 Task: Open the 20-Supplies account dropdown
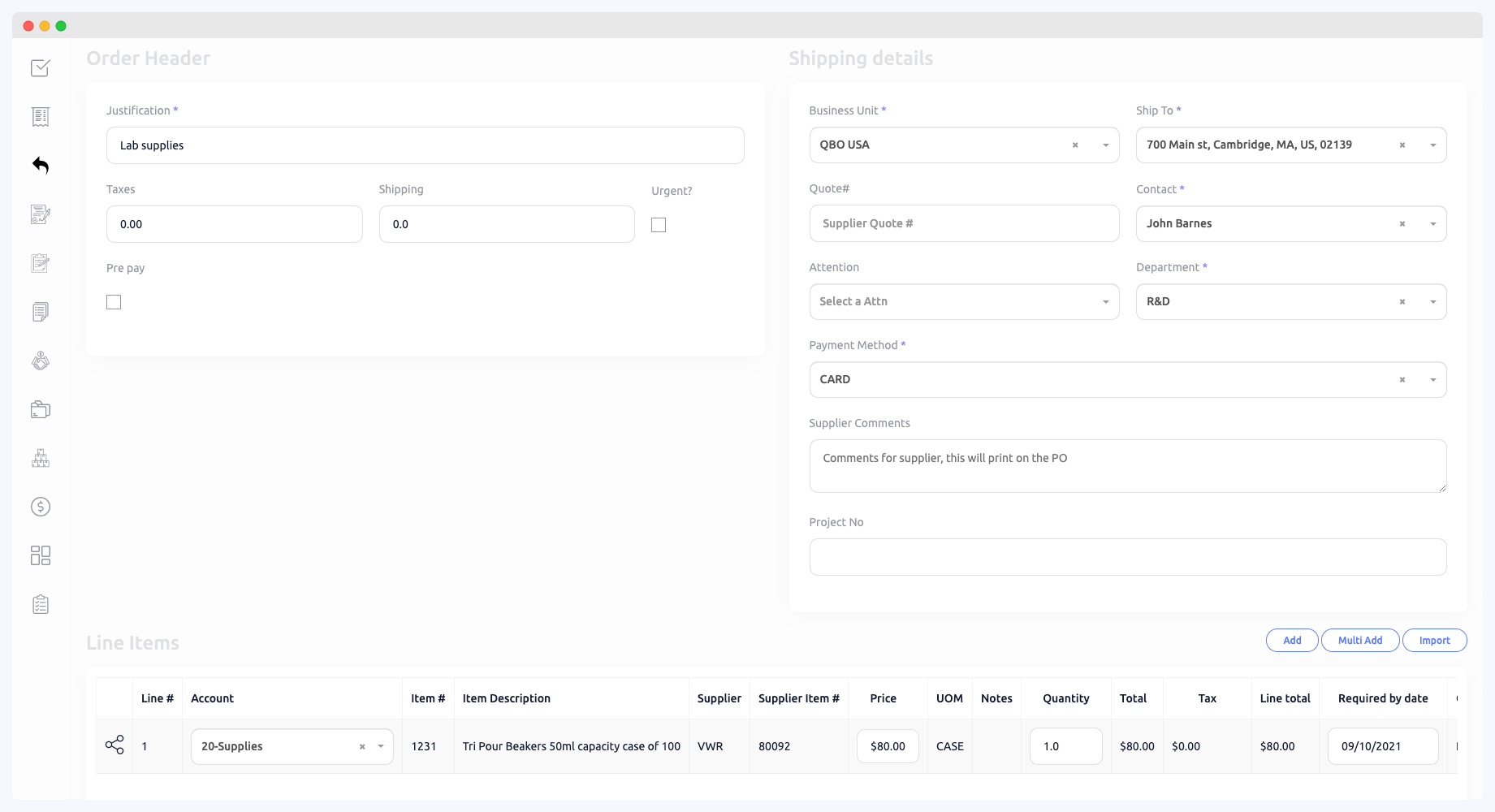click(x=378, y=745)
